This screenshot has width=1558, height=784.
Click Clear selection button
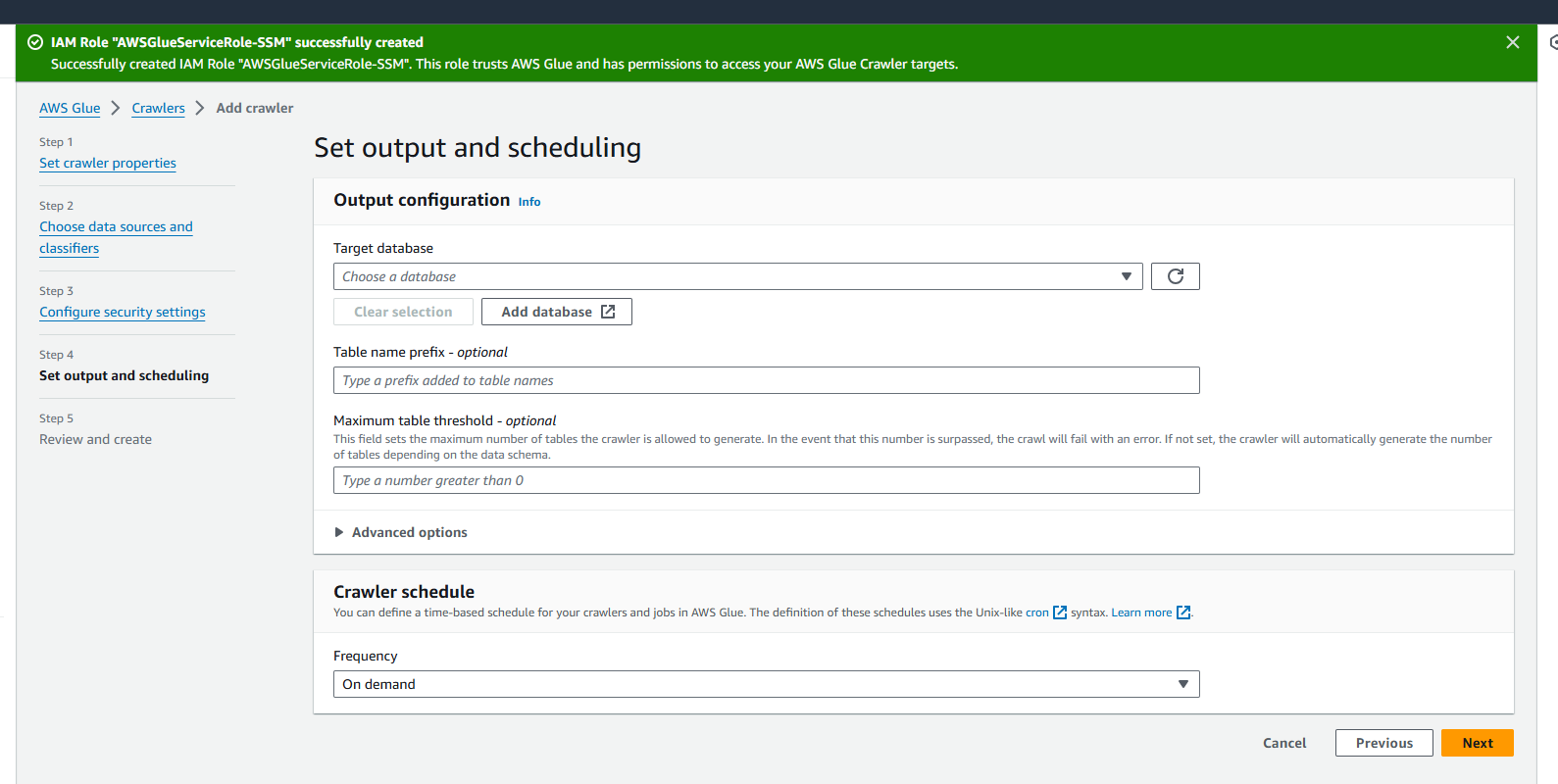click(403, 312)
